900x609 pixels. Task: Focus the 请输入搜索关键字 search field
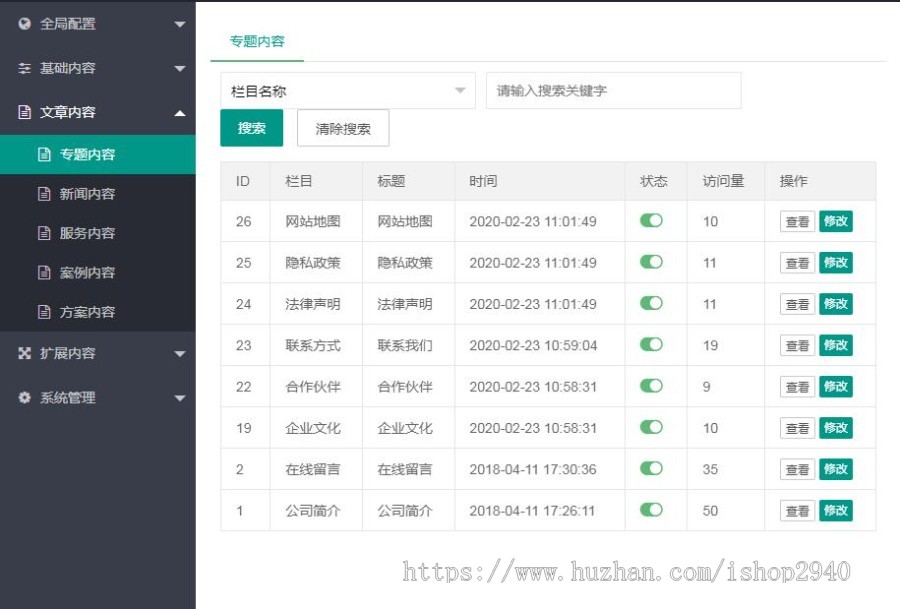[x=614, y=91]
